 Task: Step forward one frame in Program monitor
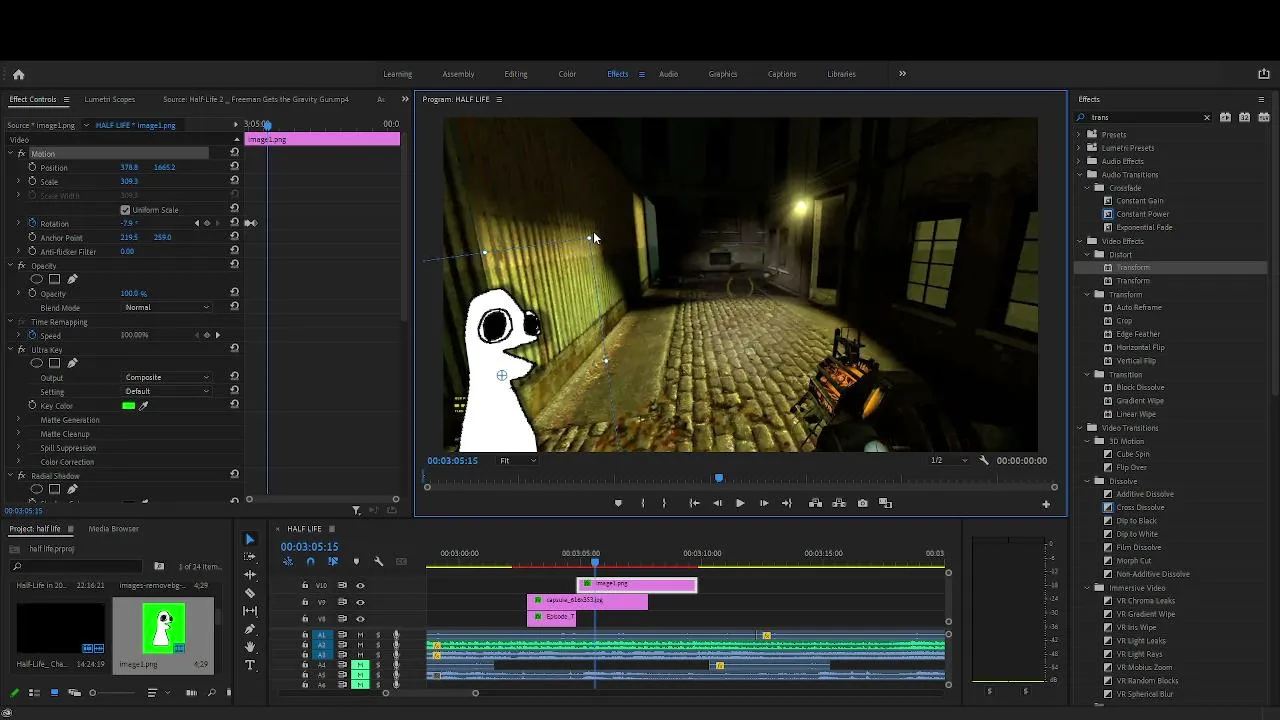(764, 503)
